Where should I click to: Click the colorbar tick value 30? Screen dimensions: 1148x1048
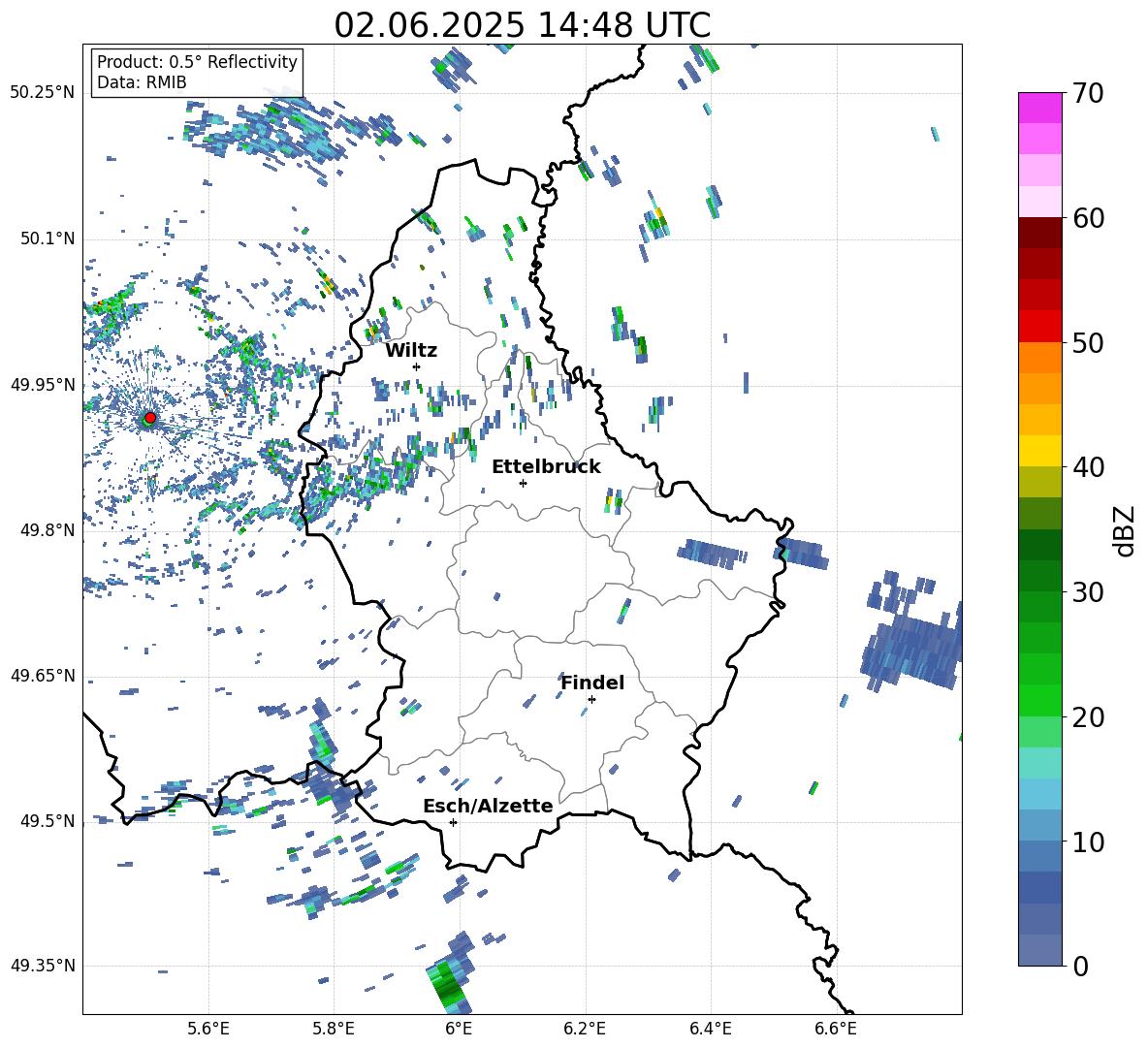tap(1087, 591)
